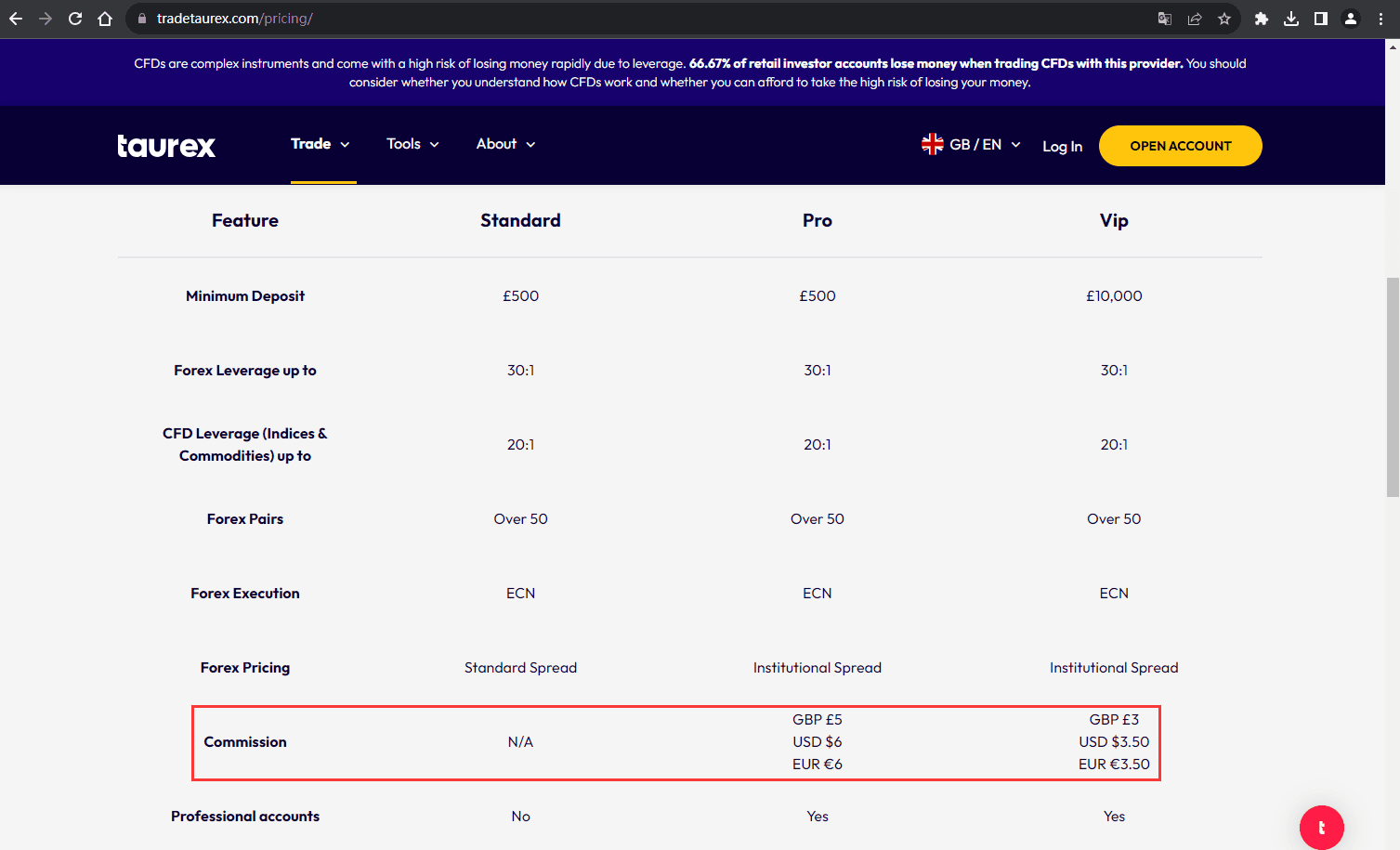Click the Commission row label
Image resolution: width=1400 pixels, height=850 pixels.
click(245, 741)
